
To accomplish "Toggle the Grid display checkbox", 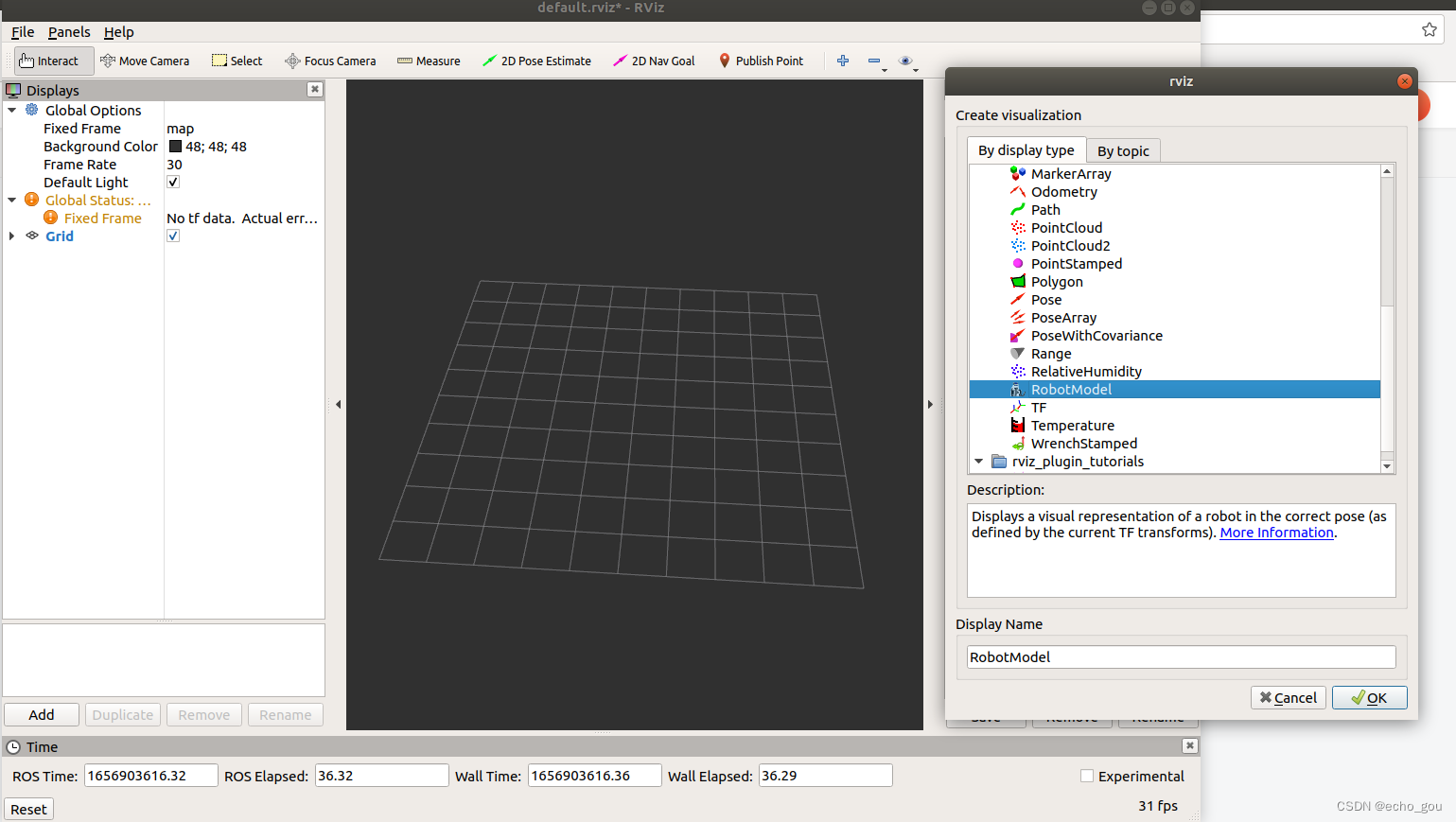I will coord(173,236).
